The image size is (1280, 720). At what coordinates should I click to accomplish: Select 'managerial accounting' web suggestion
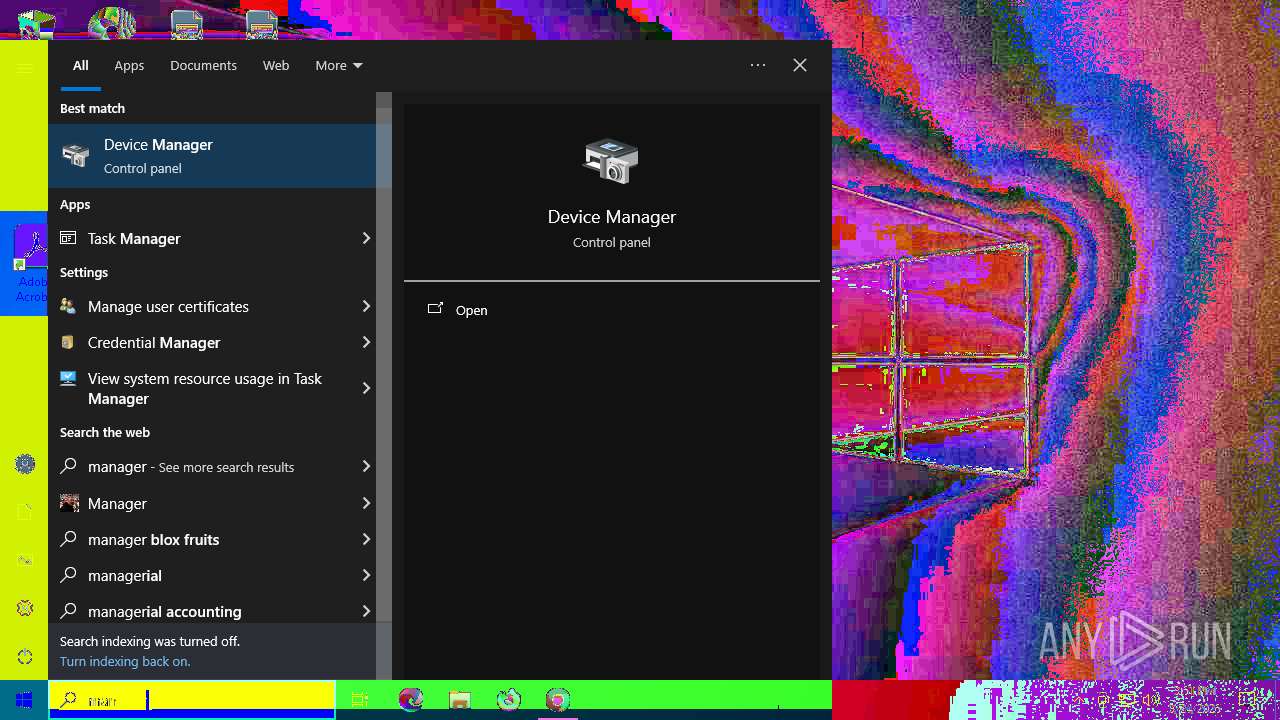click(x=212, y=610)
